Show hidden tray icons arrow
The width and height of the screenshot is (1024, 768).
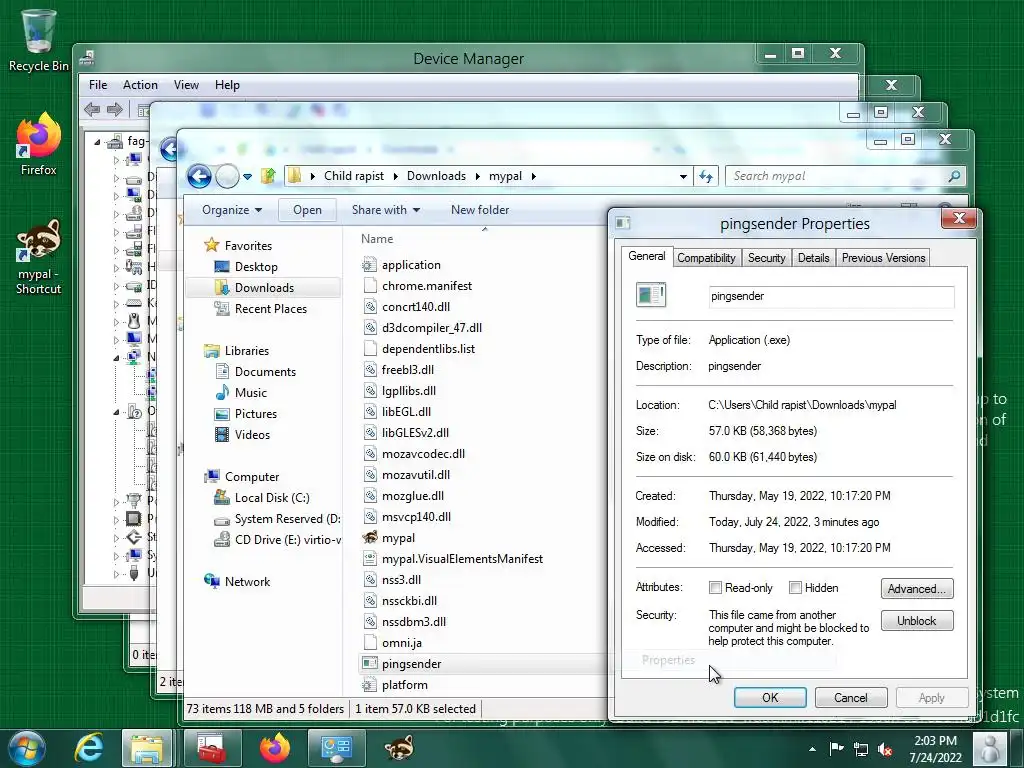coord(812,750)
